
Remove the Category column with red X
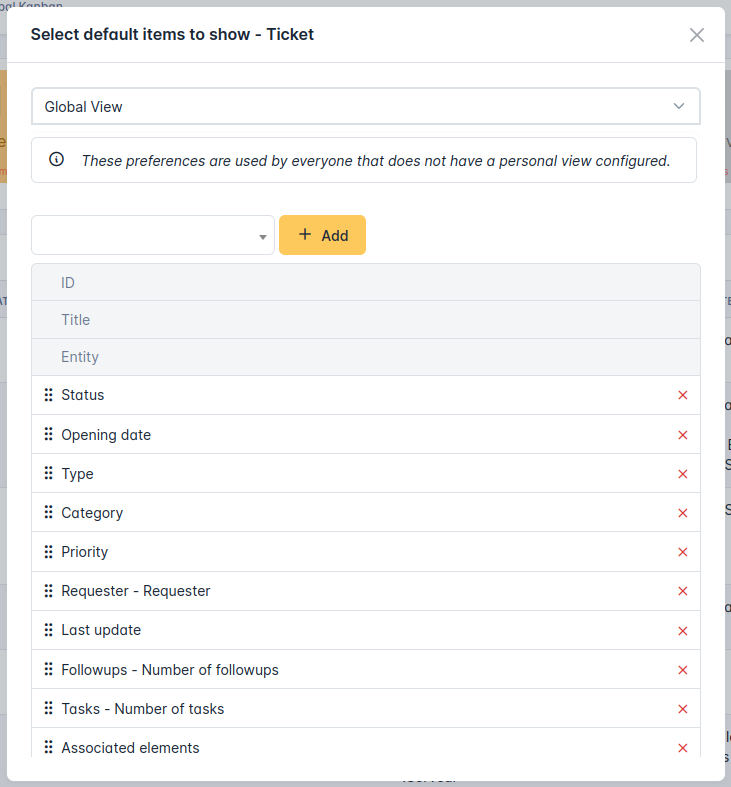point(682,513)
